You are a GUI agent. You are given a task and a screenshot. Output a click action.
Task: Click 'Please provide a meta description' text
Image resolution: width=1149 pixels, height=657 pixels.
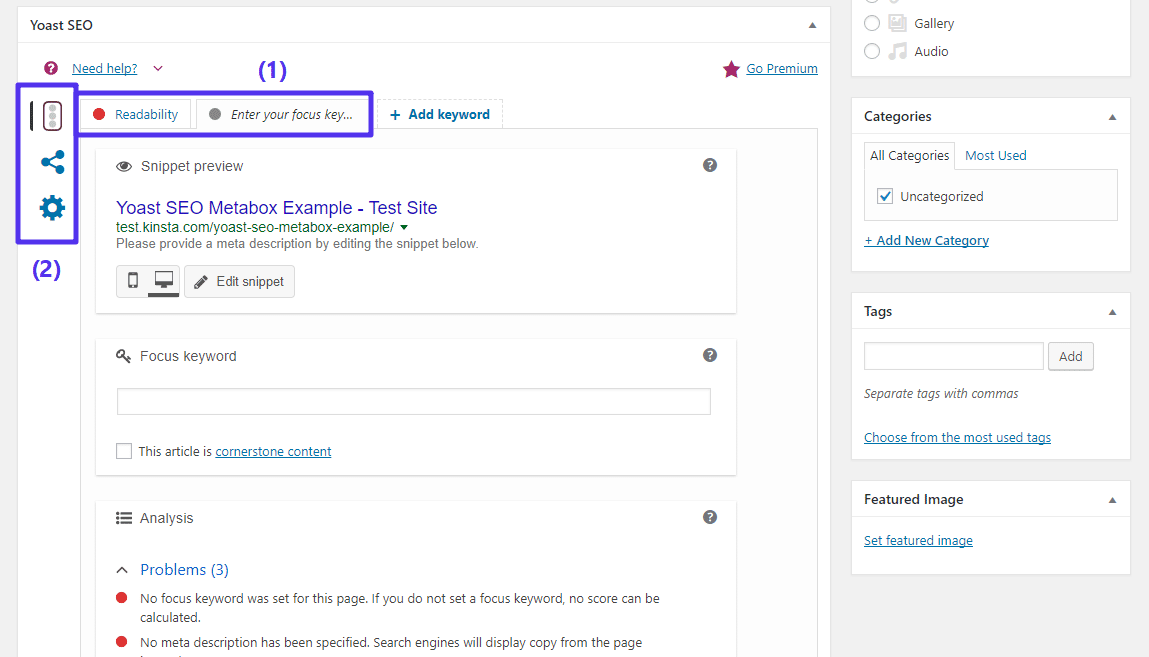click(297, 244)
